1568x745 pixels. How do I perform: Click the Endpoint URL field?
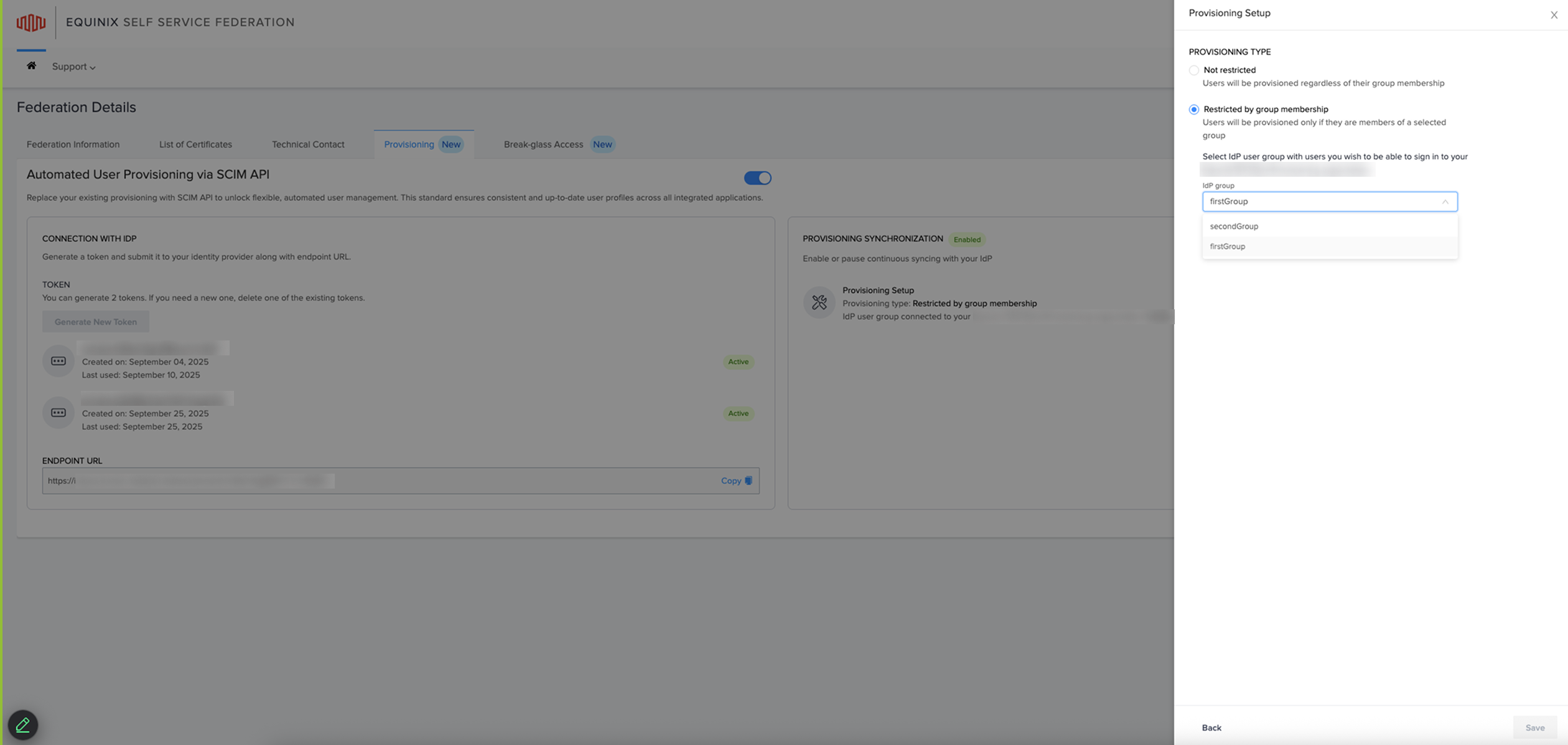(373, 480)
